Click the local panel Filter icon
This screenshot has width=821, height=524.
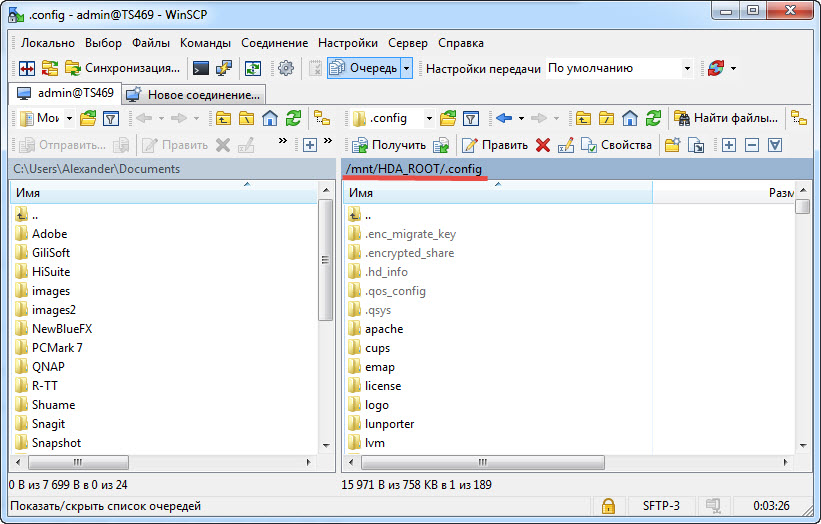coord(110,118)
